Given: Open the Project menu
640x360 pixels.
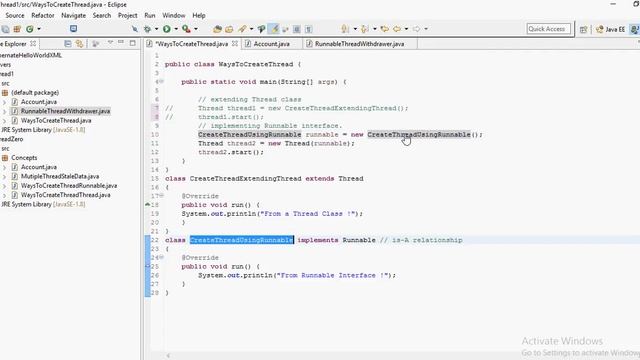Looking at the screenshot, I should [x=128, y=16].
